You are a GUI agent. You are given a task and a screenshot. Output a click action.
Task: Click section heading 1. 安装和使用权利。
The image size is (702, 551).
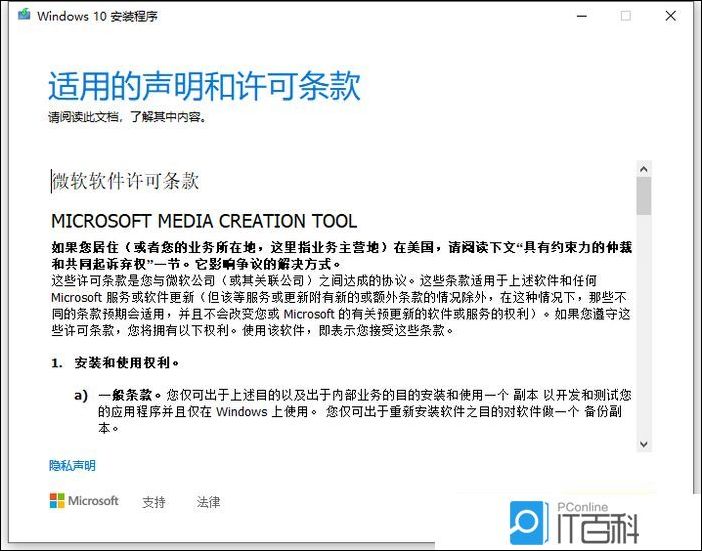[x=115, y=363]
